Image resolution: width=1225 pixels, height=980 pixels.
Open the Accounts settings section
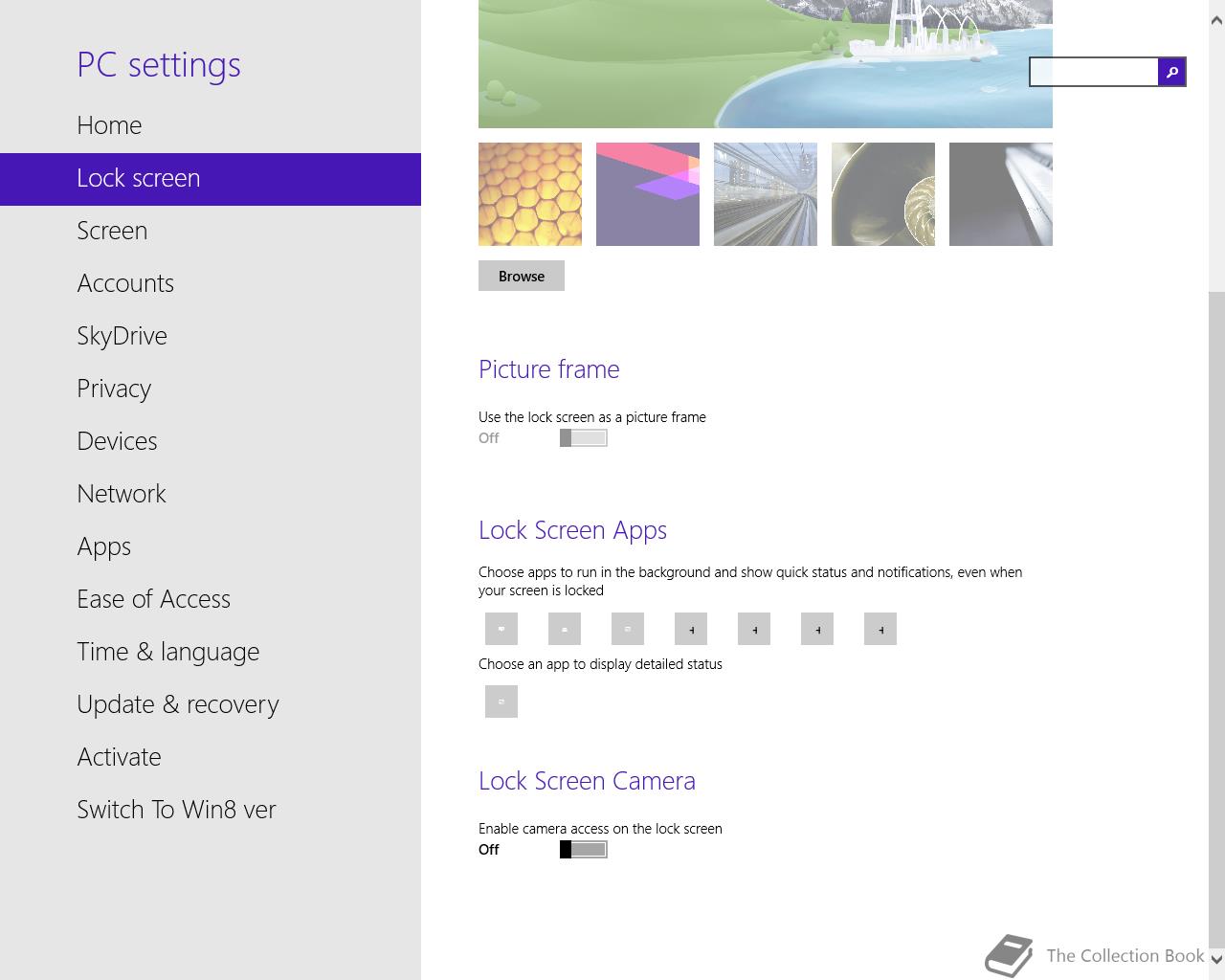[211, 283]
